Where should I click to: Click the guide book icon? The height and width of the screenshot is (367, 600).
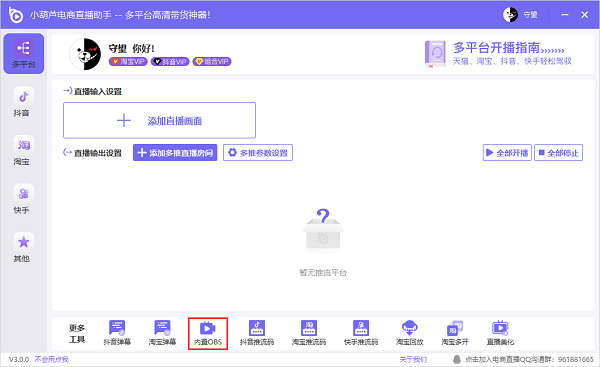pos(435,54)
